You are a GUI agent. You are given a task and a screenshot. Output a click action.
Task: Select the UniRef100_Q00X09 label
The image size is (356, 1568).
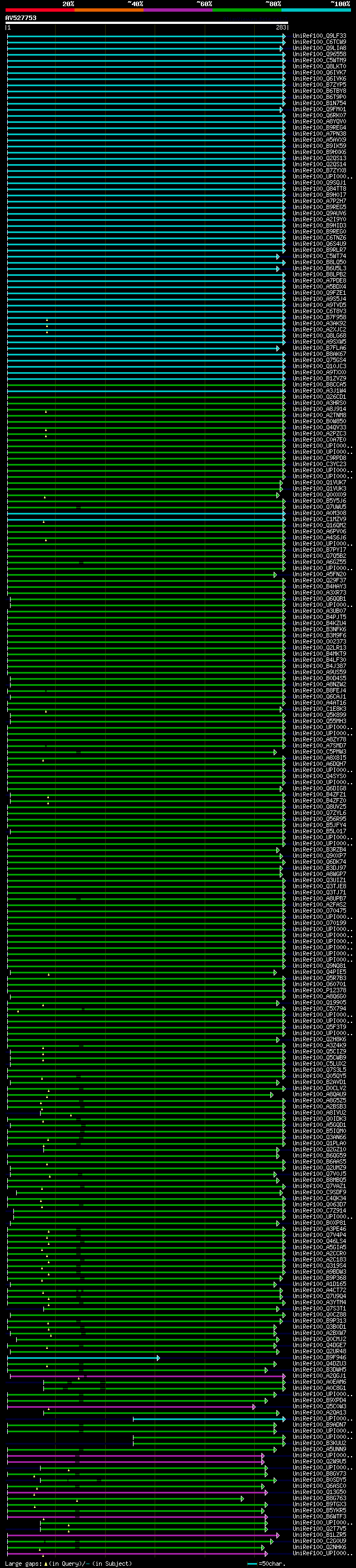(319, 495)
